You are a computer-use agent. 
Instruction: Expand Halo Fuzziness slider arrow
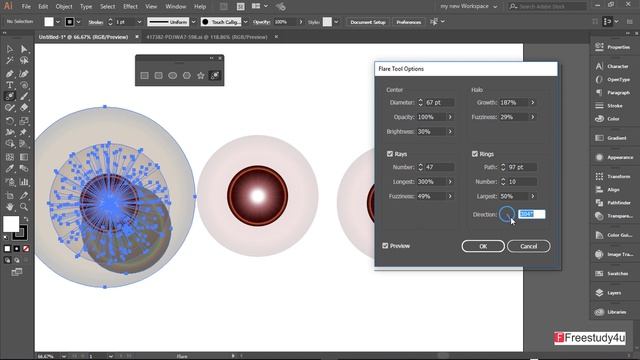click(x=533, y=117)
